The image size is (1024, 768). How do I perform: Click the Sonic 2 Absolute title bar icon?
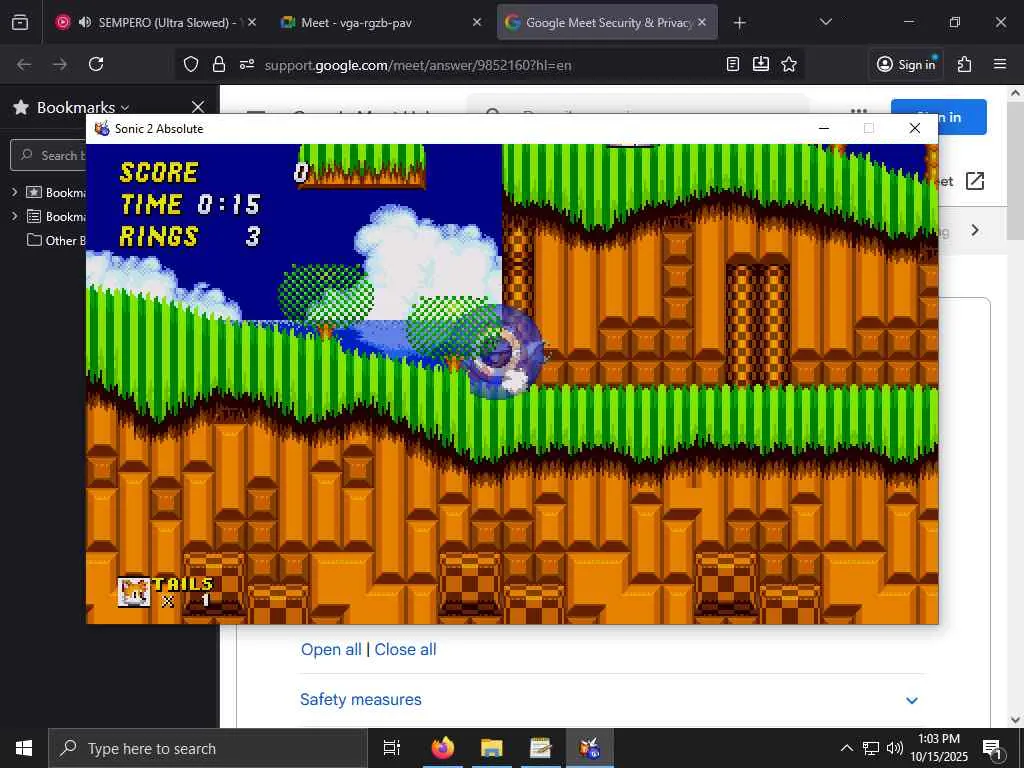[102, 129]
